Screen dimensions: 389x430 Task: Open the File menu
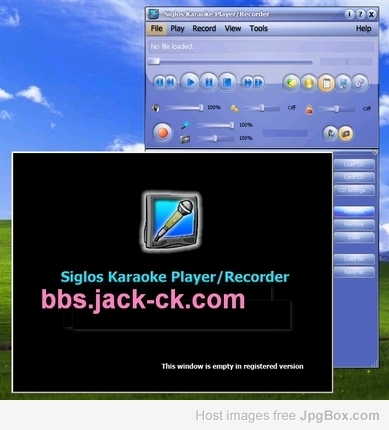pos(157,29)
